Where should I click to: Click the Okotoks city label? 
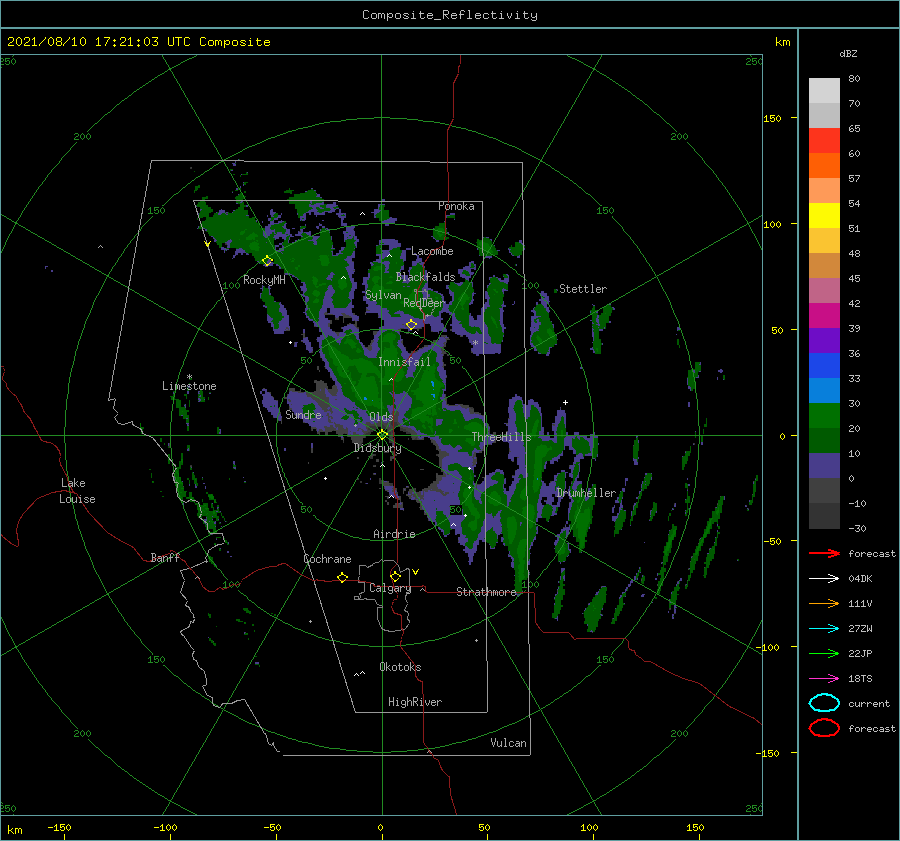coord(400,667)
